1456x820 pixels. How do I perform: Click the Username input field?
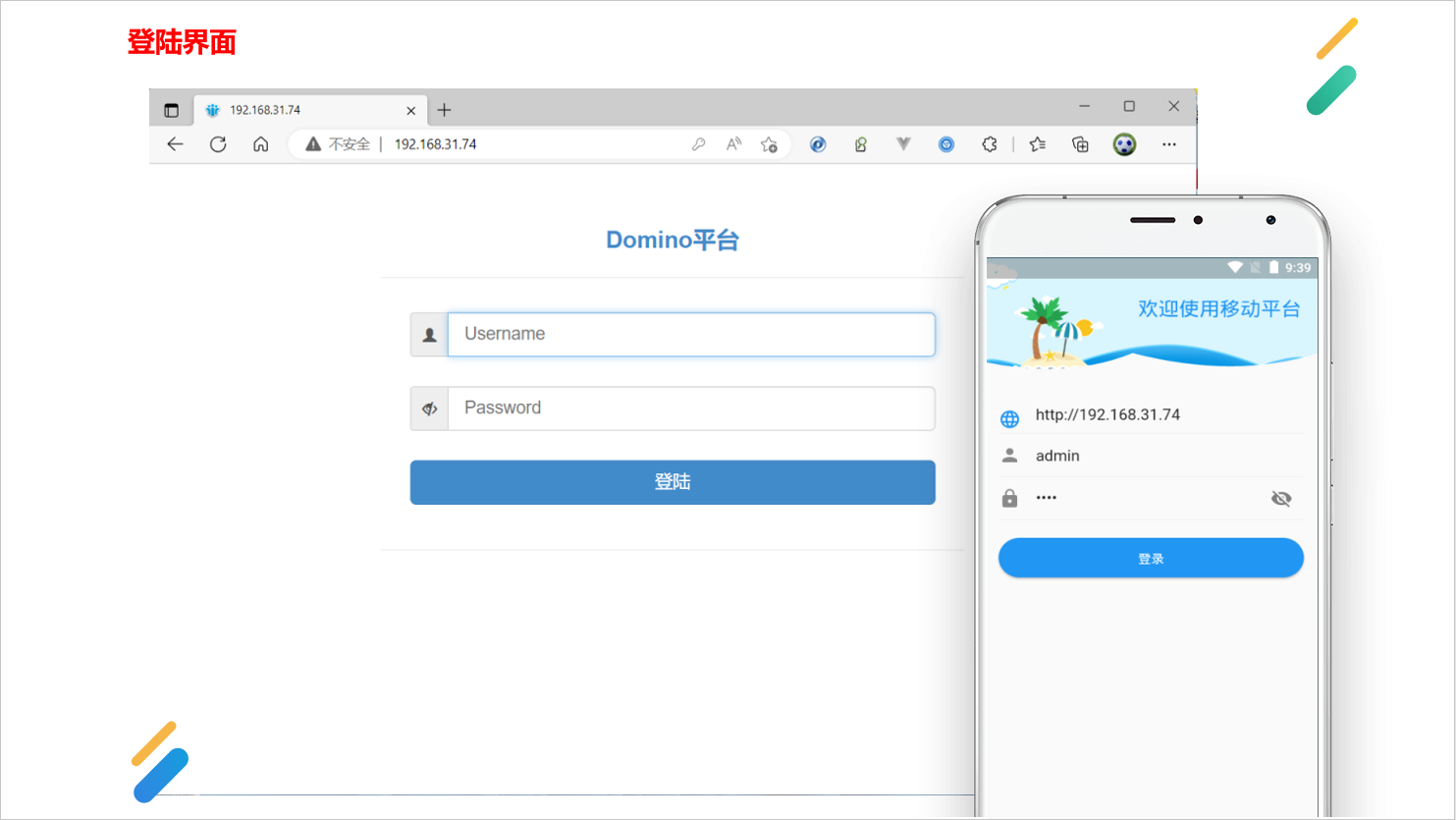tap(691, 334)
